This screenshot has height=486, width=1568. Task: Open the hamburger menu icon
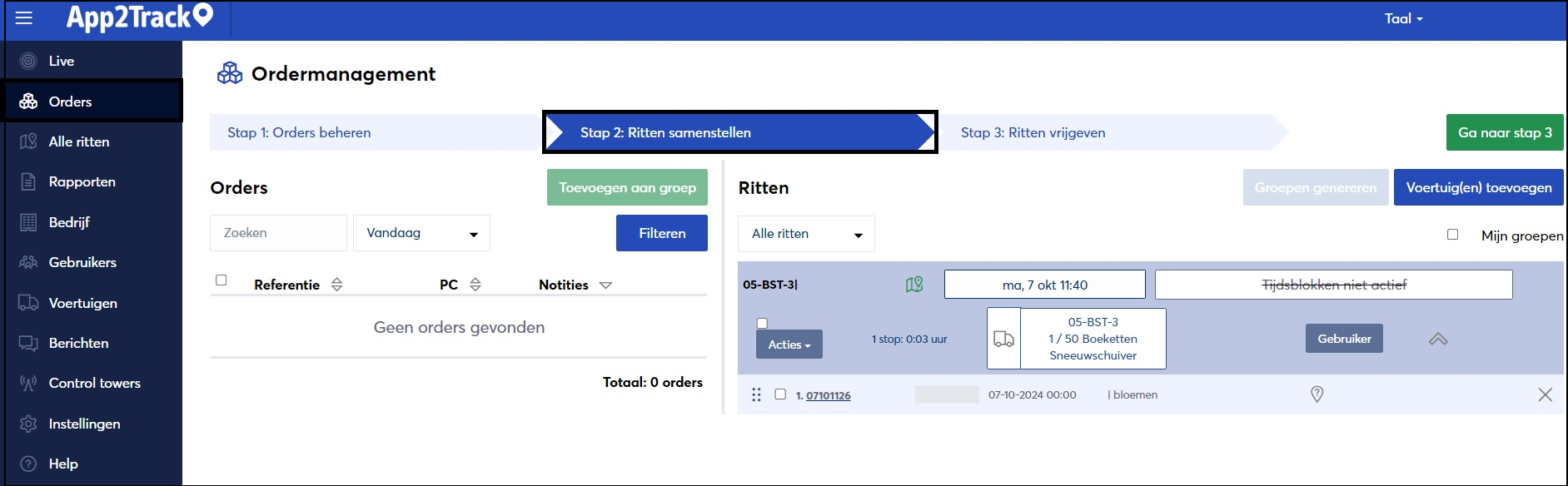point(24,18)
